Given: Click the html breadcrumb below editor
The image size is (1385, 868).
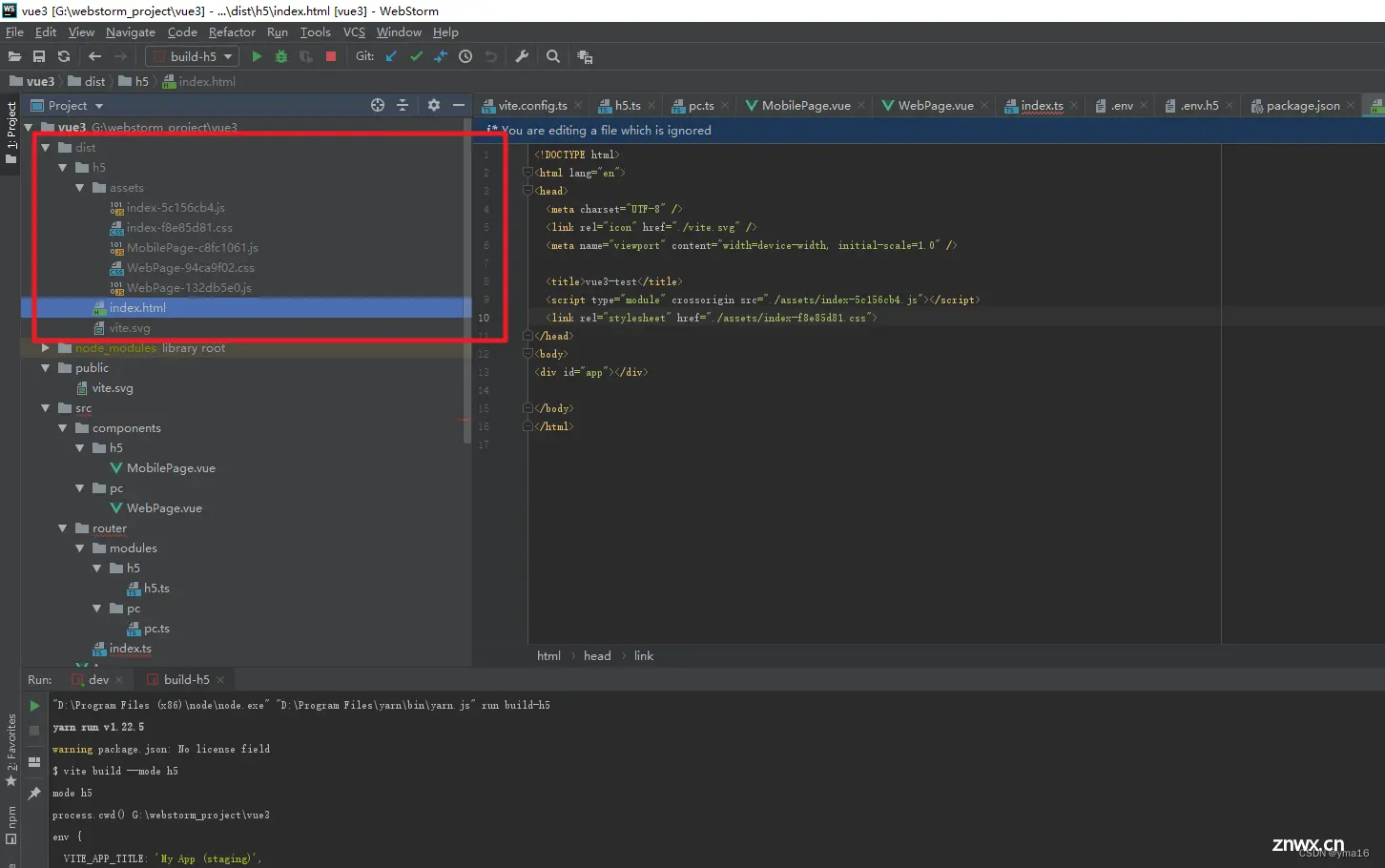Looking at the screenshot, I should (548, 655).
